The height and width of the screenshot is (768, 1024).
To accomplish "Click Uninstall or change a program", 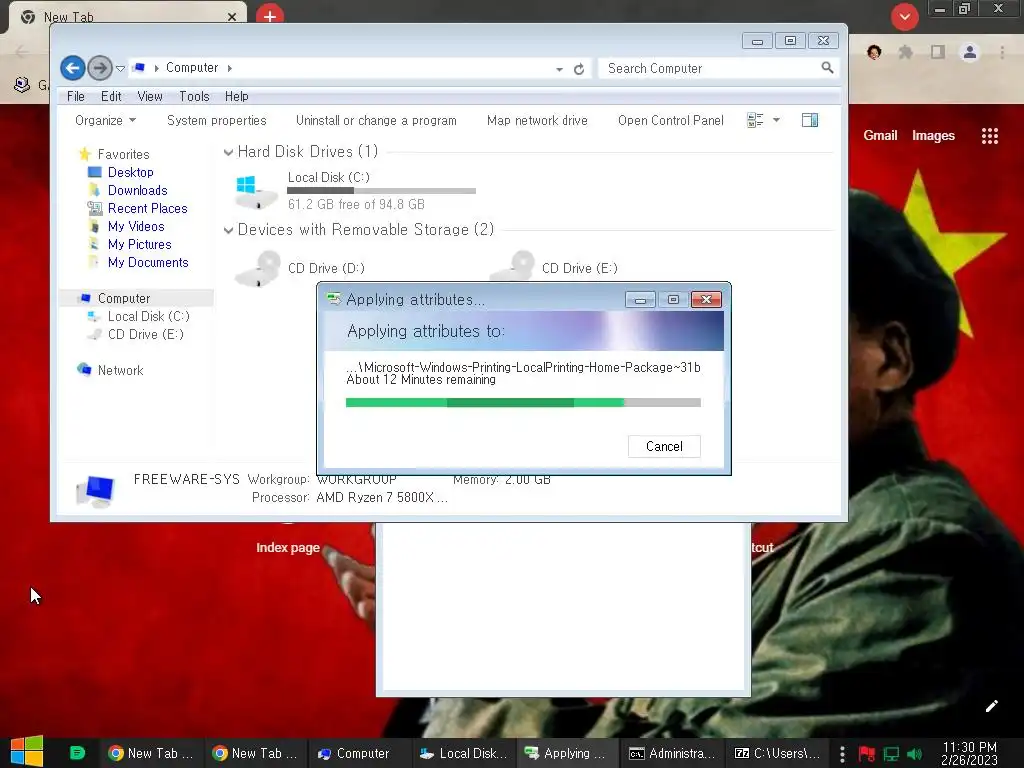I will [x=376, y=120].
